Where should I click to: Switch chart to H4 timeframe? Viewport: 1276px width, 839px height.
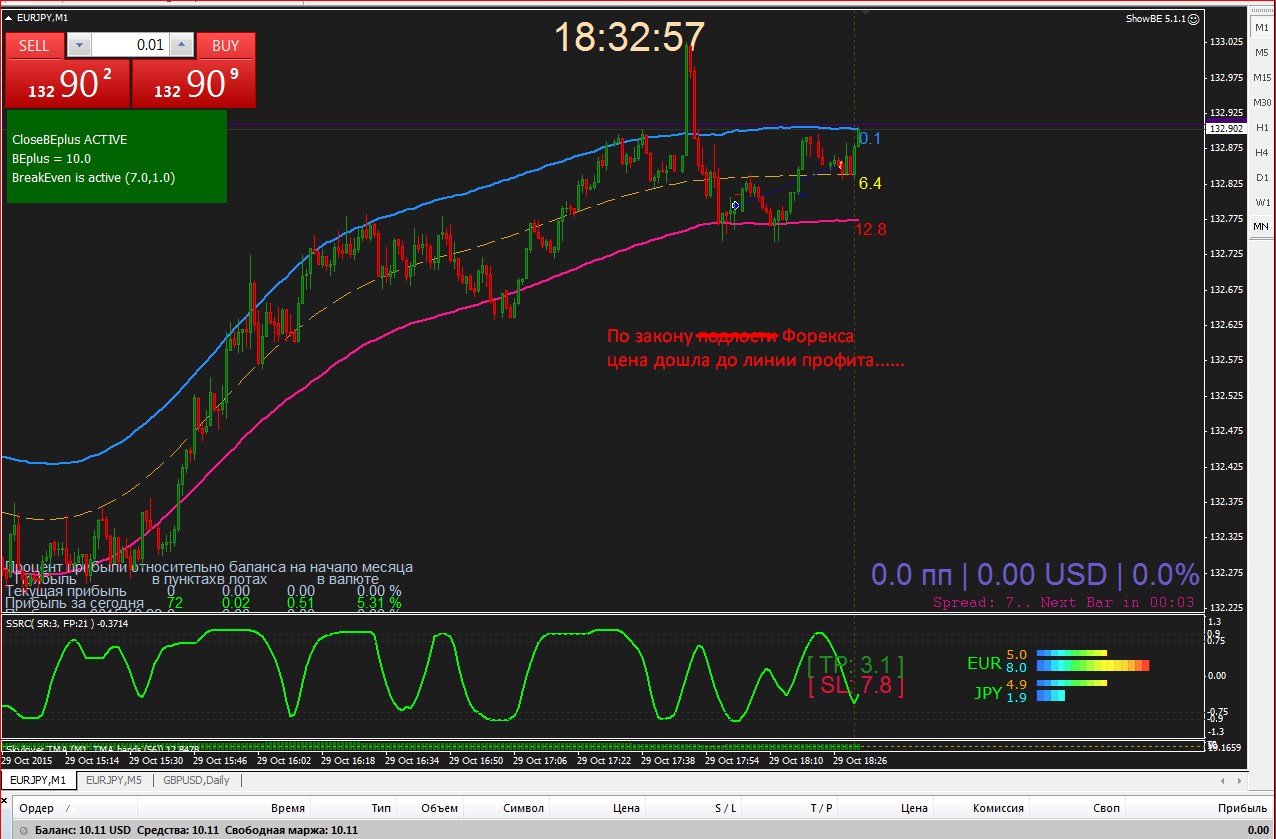pos(1262,153)
